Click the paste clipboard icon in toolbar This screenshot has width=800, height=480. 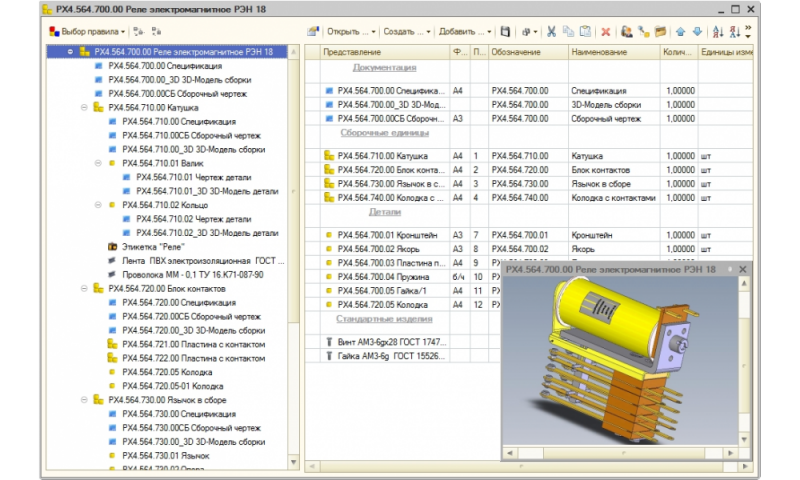point(584,32)
